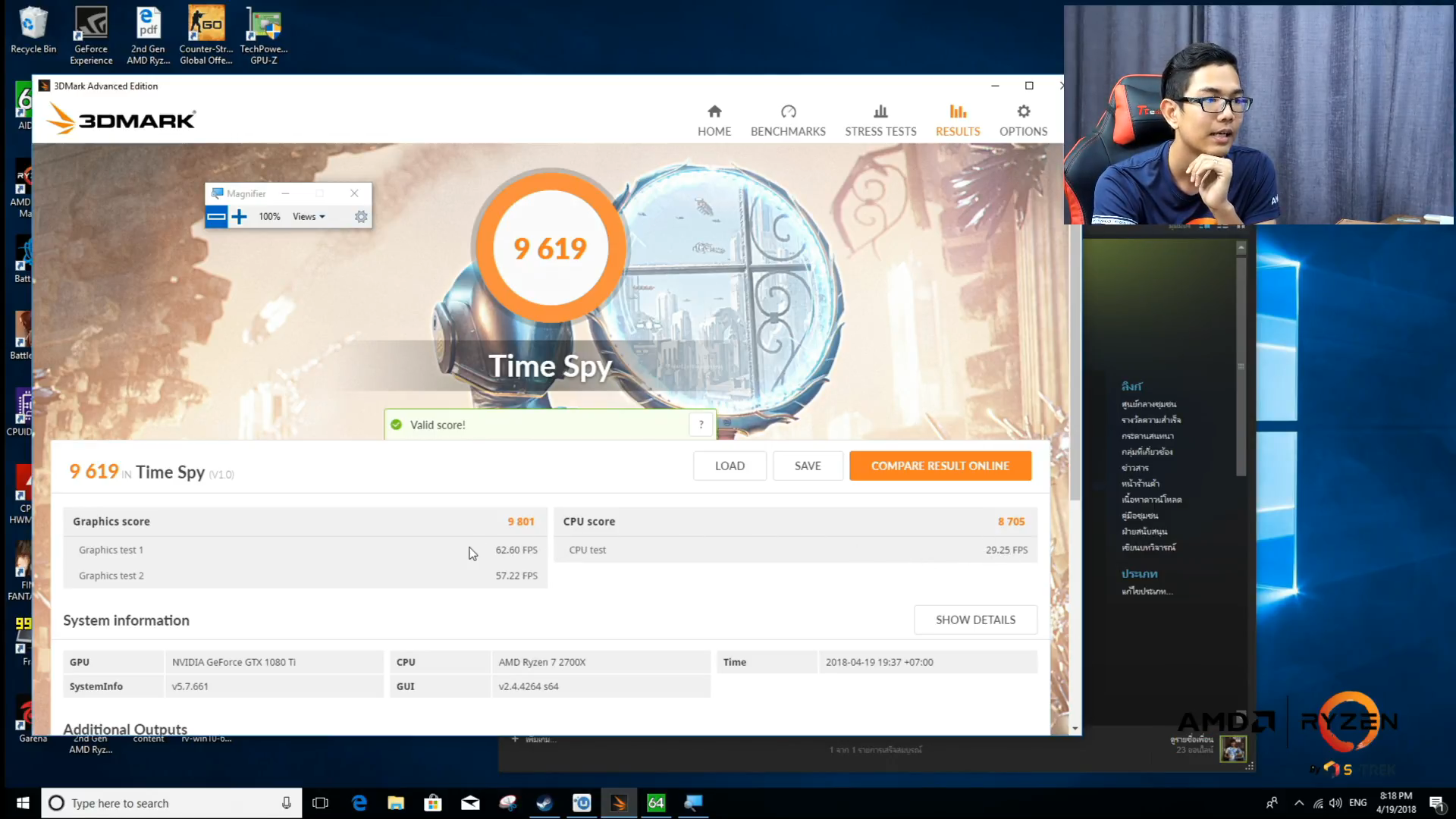Click the Valid score help question mark
The height and width of the screenshot is (819, 1456).
click(x=701, y=425)
